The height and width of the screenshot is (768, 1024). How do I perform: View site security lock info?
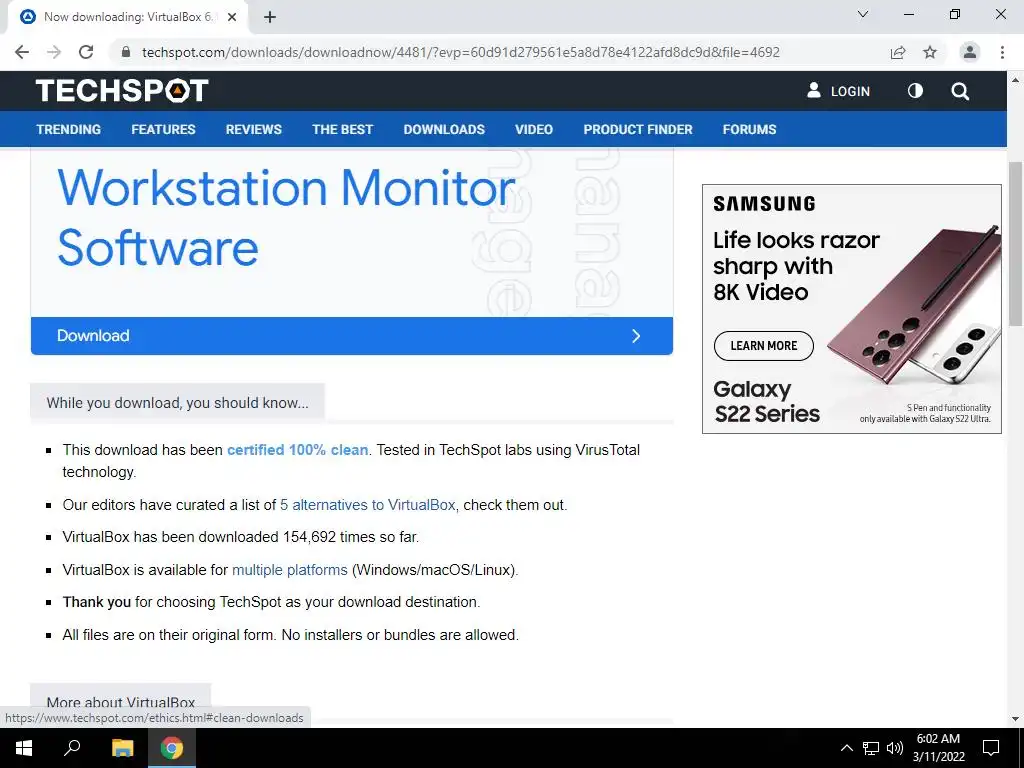(x=126, y=52)
